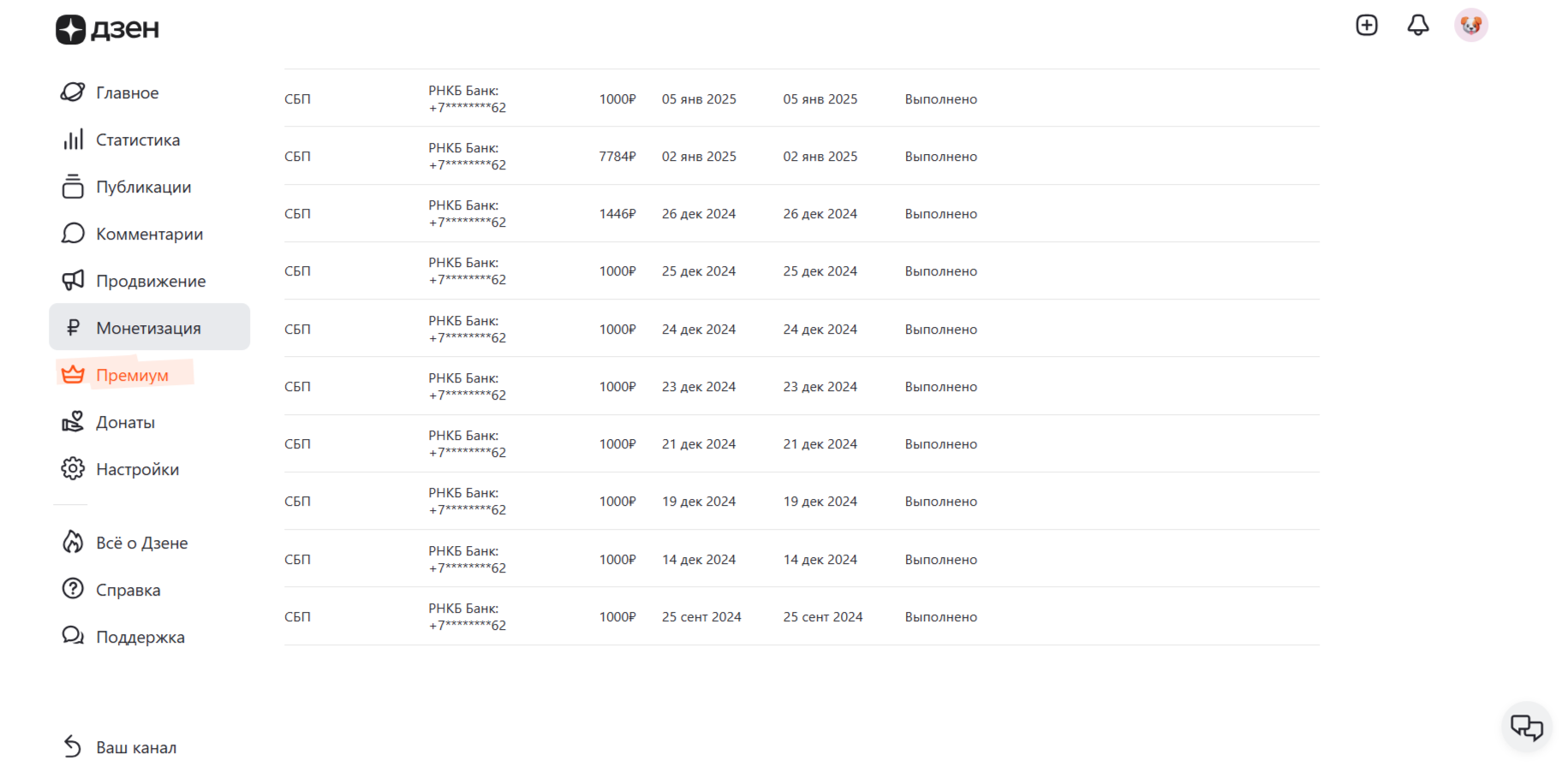1568x766 pixels.
Task: Open the profile avatar menu
Action: (1470, 26)
